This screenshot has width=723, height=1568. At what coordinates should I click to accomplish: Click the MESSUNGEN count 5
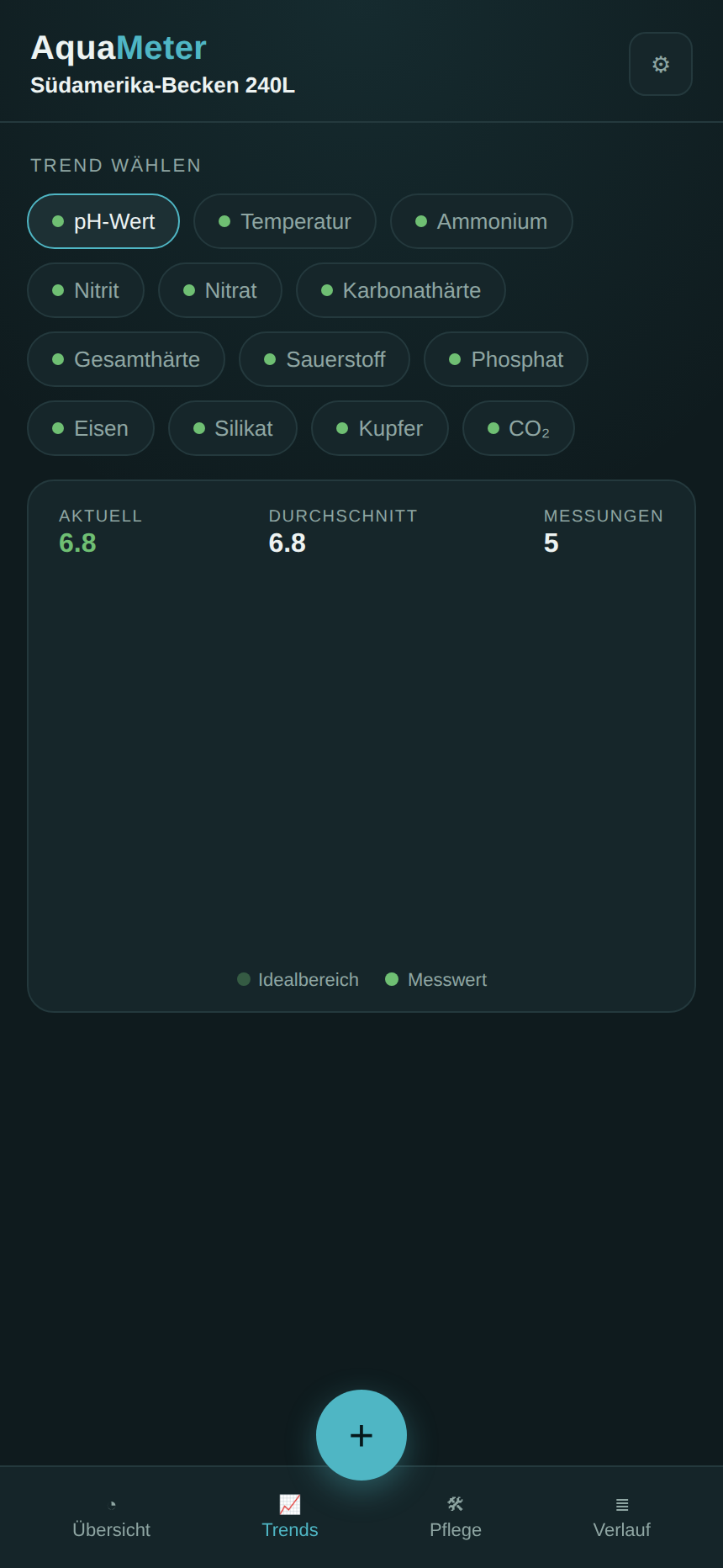[x=551, y=543]
